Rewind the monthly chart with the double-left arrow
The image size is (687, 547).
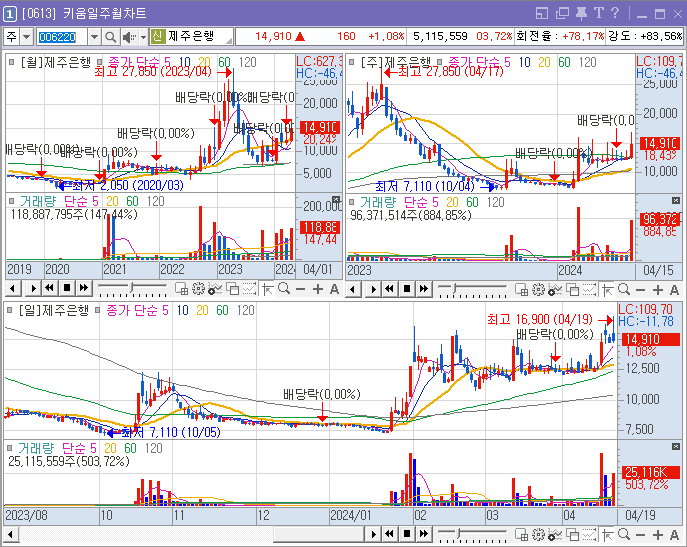(50, 288)
